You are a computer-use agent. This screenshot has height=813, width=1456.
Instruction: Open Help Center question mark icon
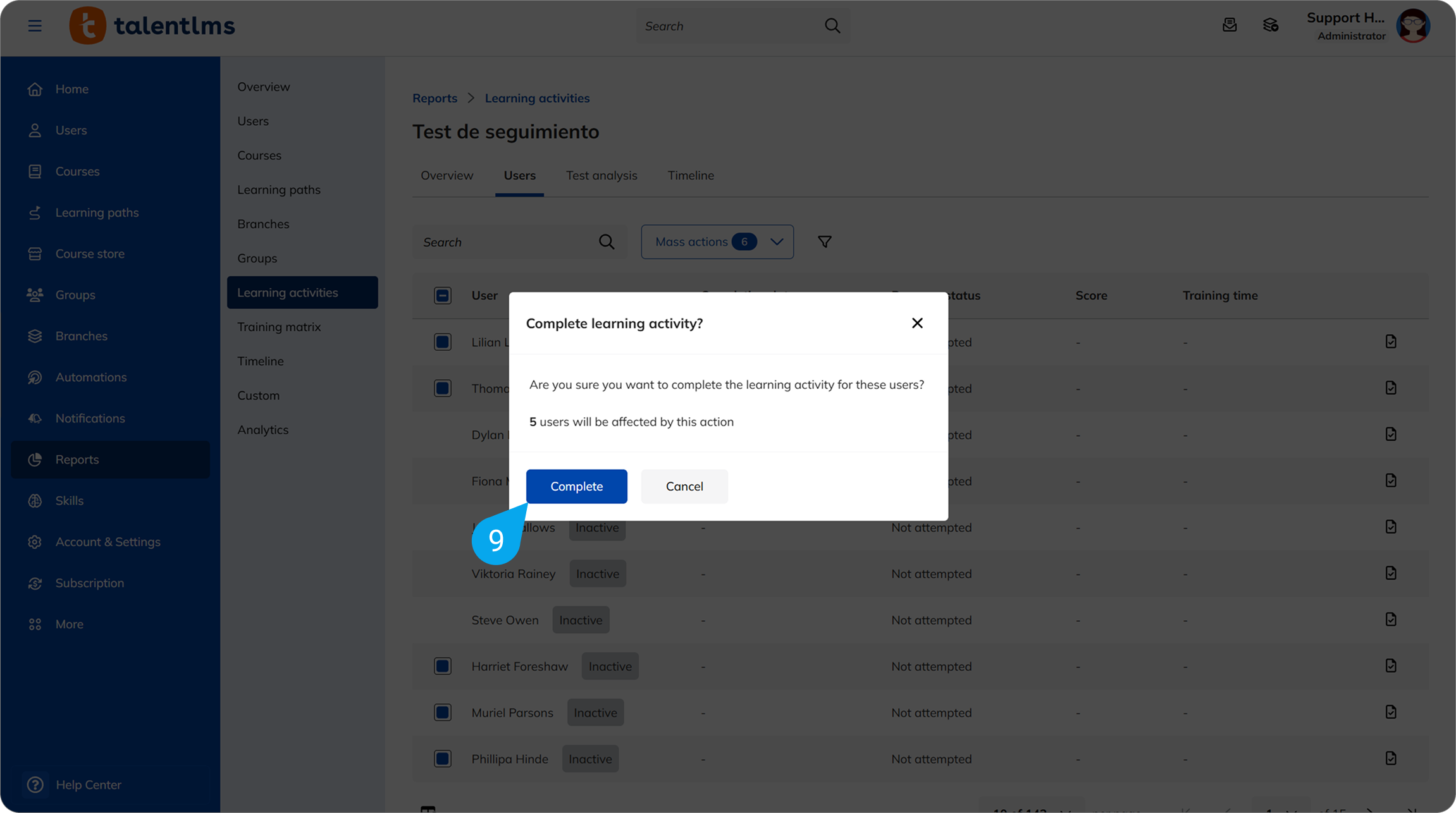(35, 785)
